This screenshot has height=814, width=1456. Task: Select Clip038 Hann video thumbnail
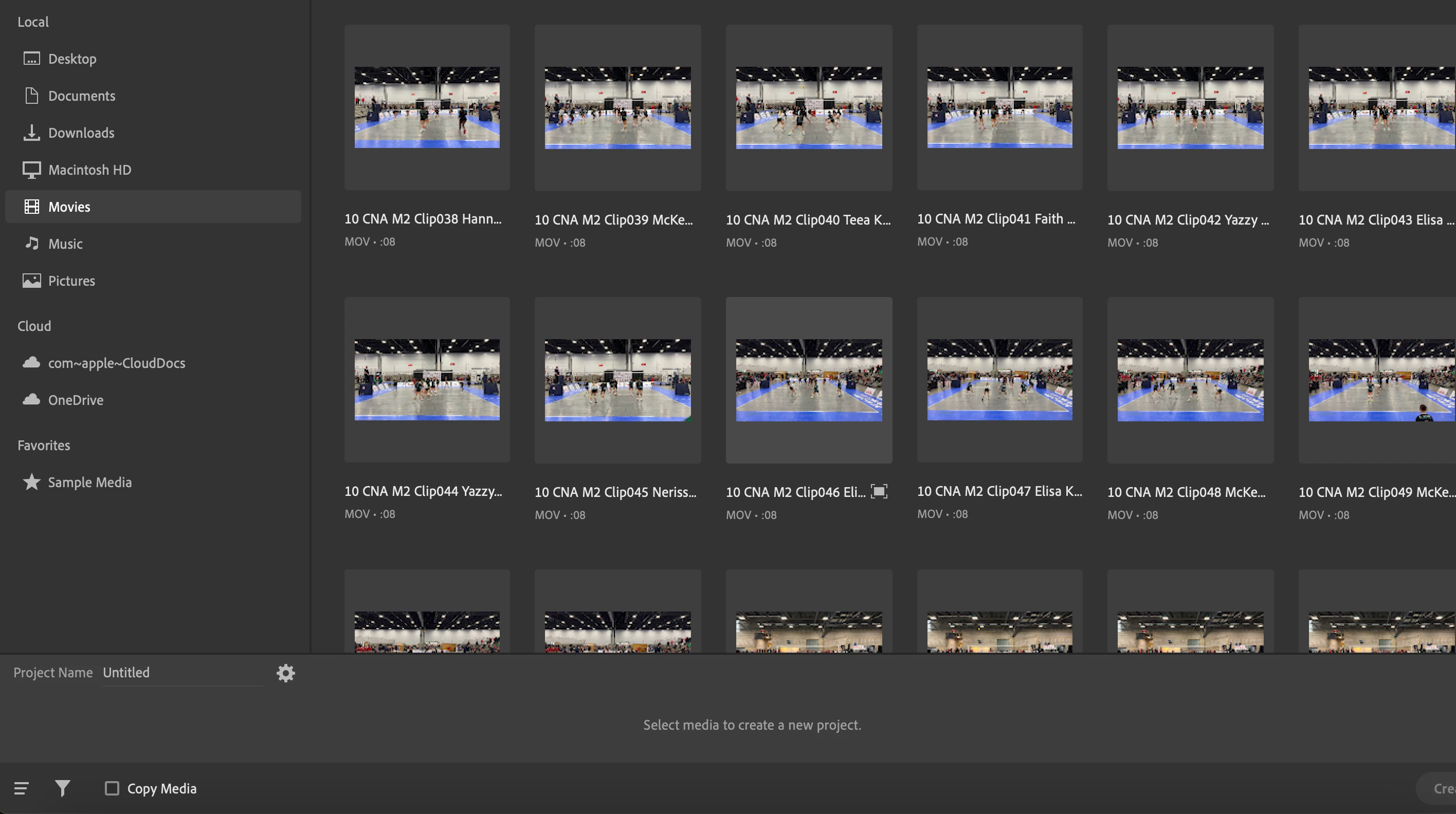point(427,107)
